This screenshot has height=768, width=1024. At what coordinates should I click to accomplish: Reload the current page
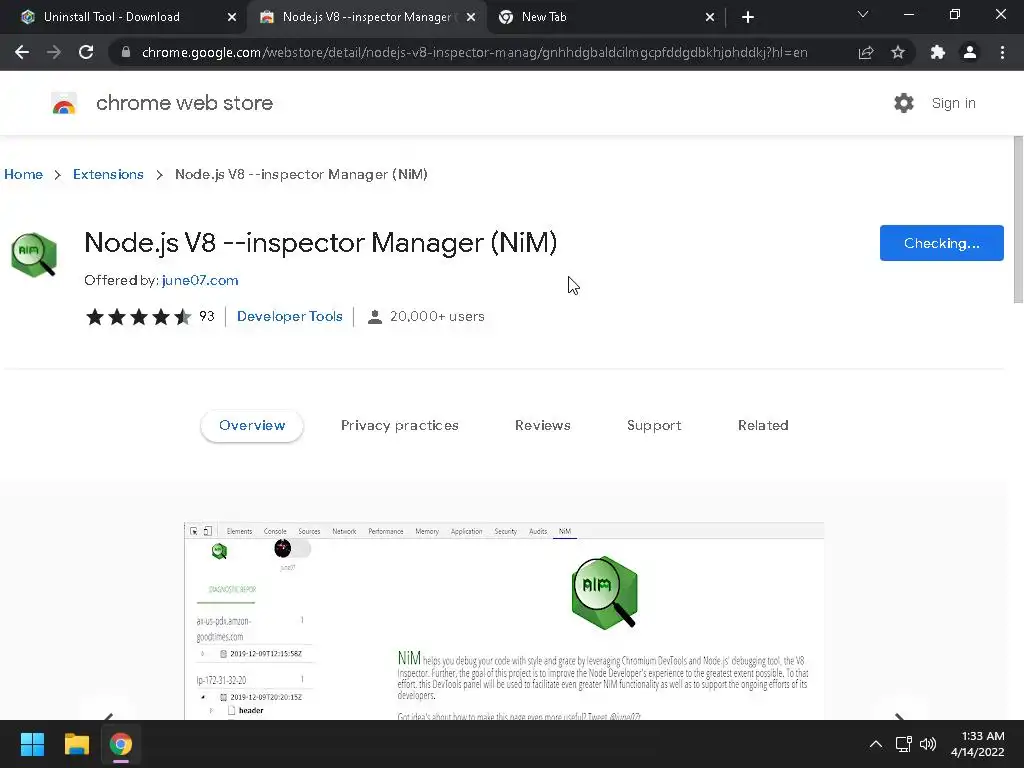coord(86,52)
